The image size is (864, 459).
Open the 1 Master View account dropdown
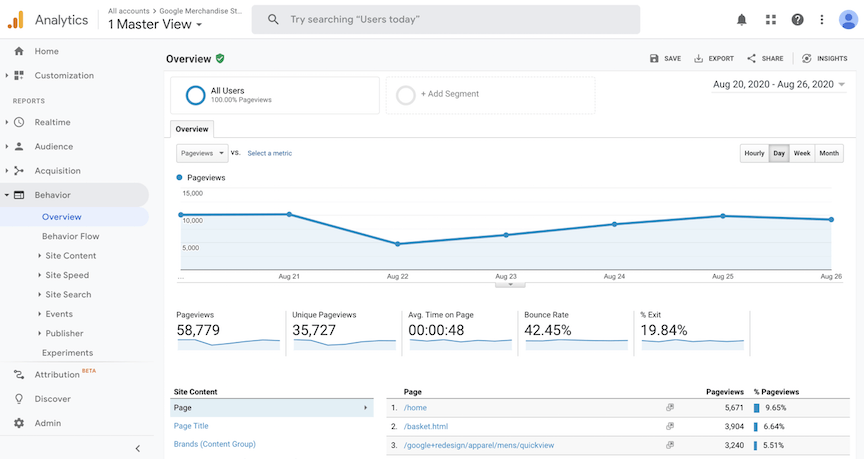pos(155,24)
